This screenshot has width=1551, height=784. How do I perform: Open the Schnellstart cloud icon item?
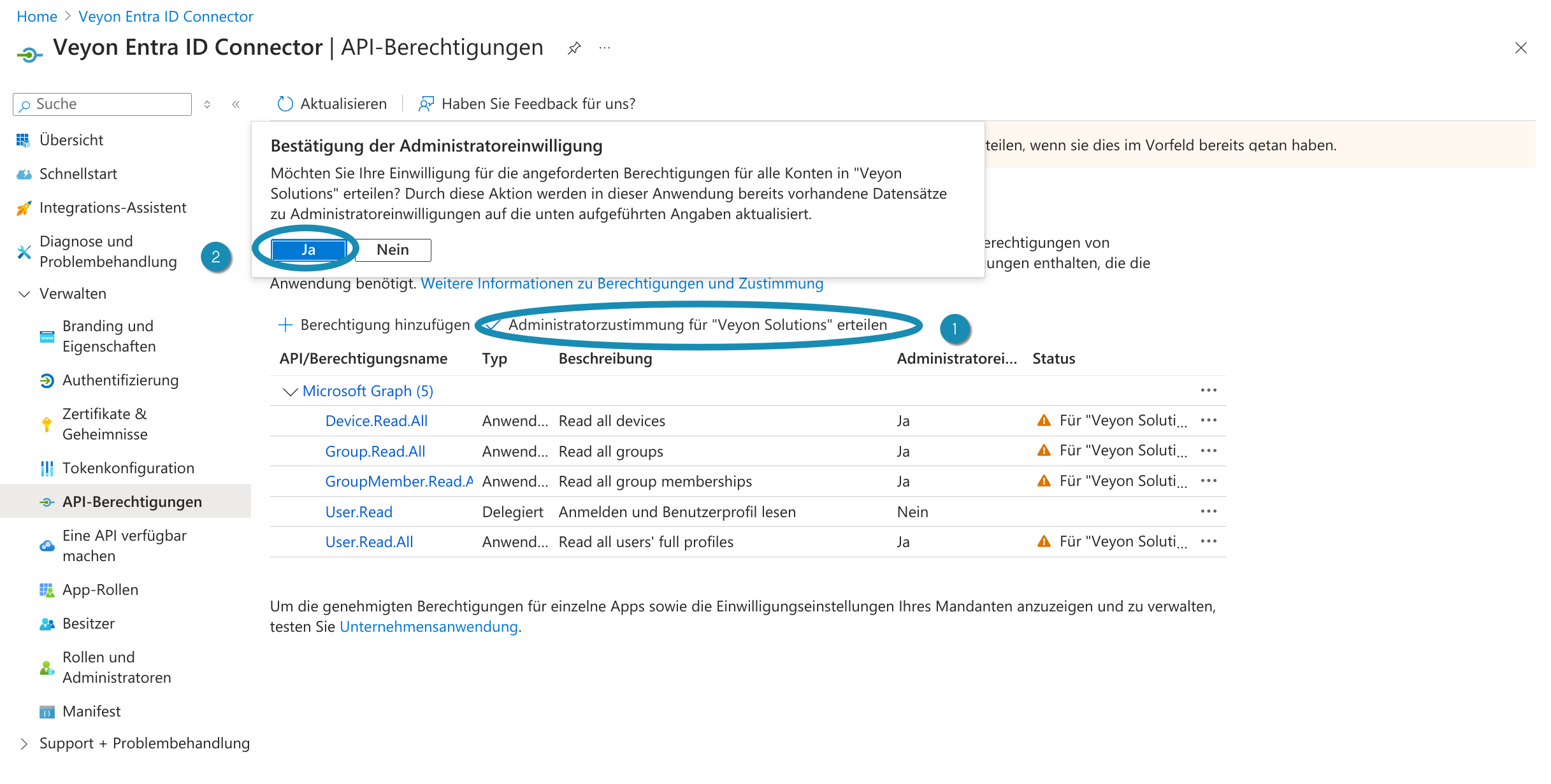[24, 174]
